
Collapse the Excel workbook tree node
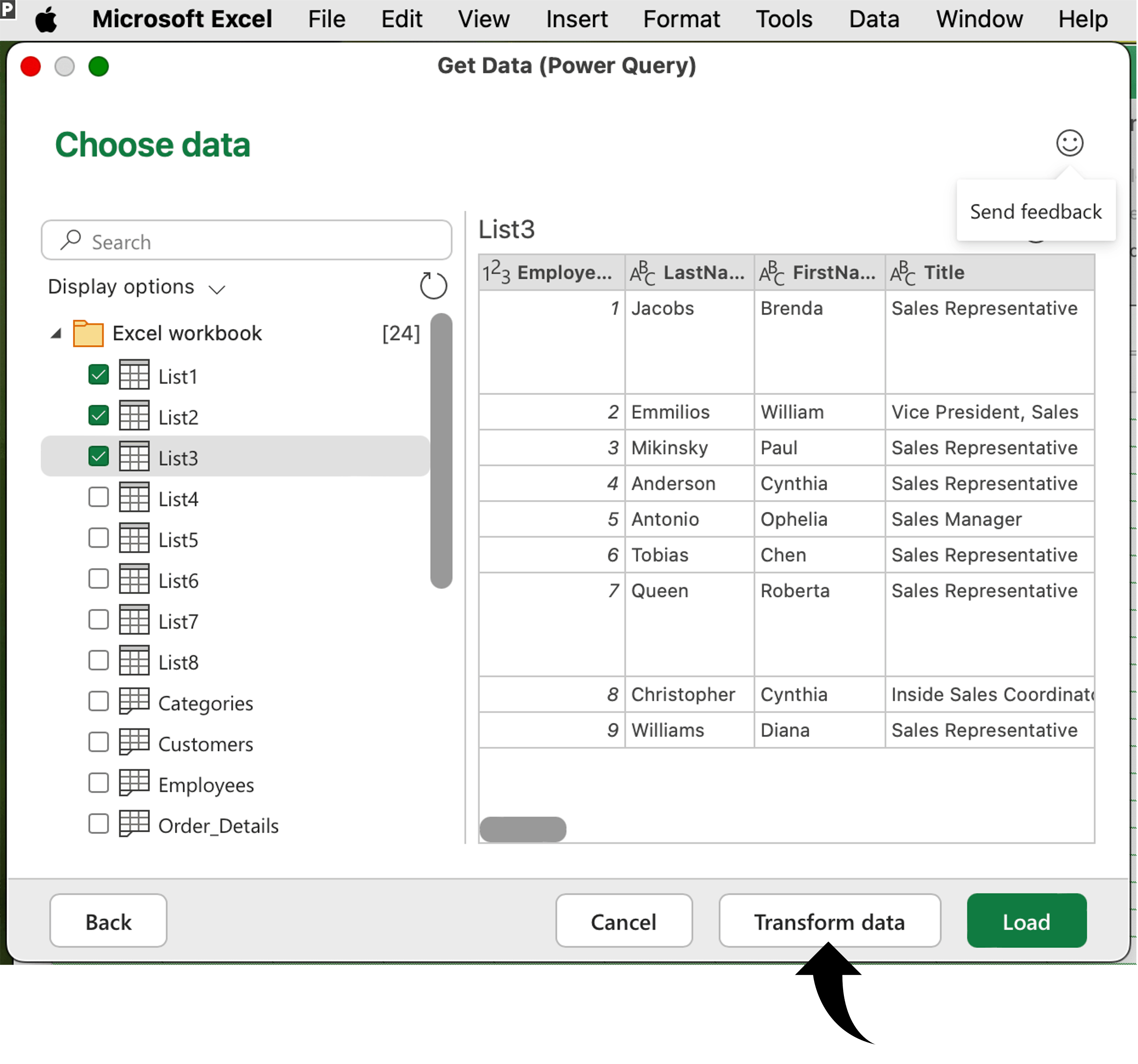[x=56, y=333]
